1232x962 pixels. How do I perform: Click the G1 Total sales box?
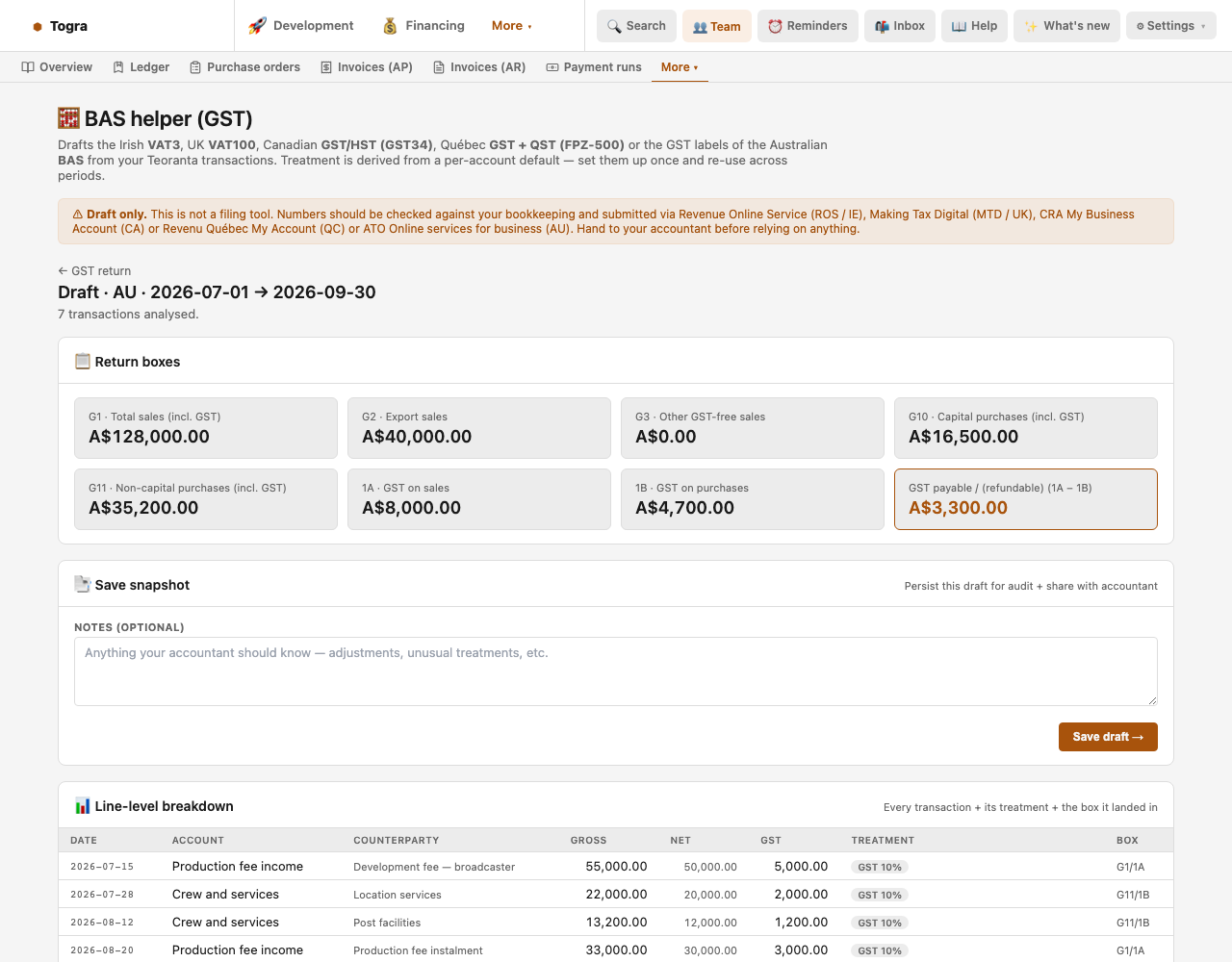(206, 428)
